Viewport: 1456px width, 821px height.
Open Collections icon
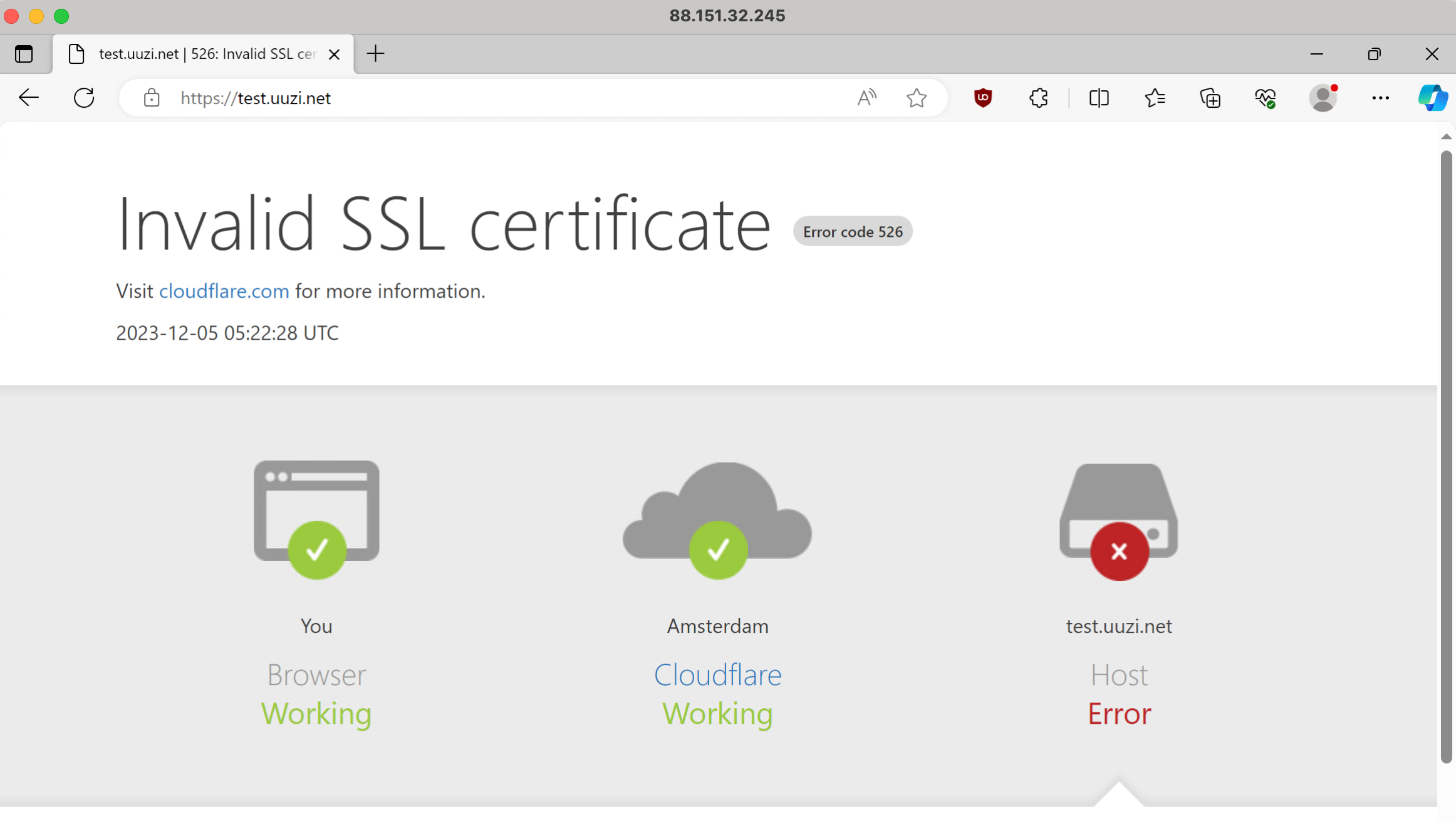1210,98
